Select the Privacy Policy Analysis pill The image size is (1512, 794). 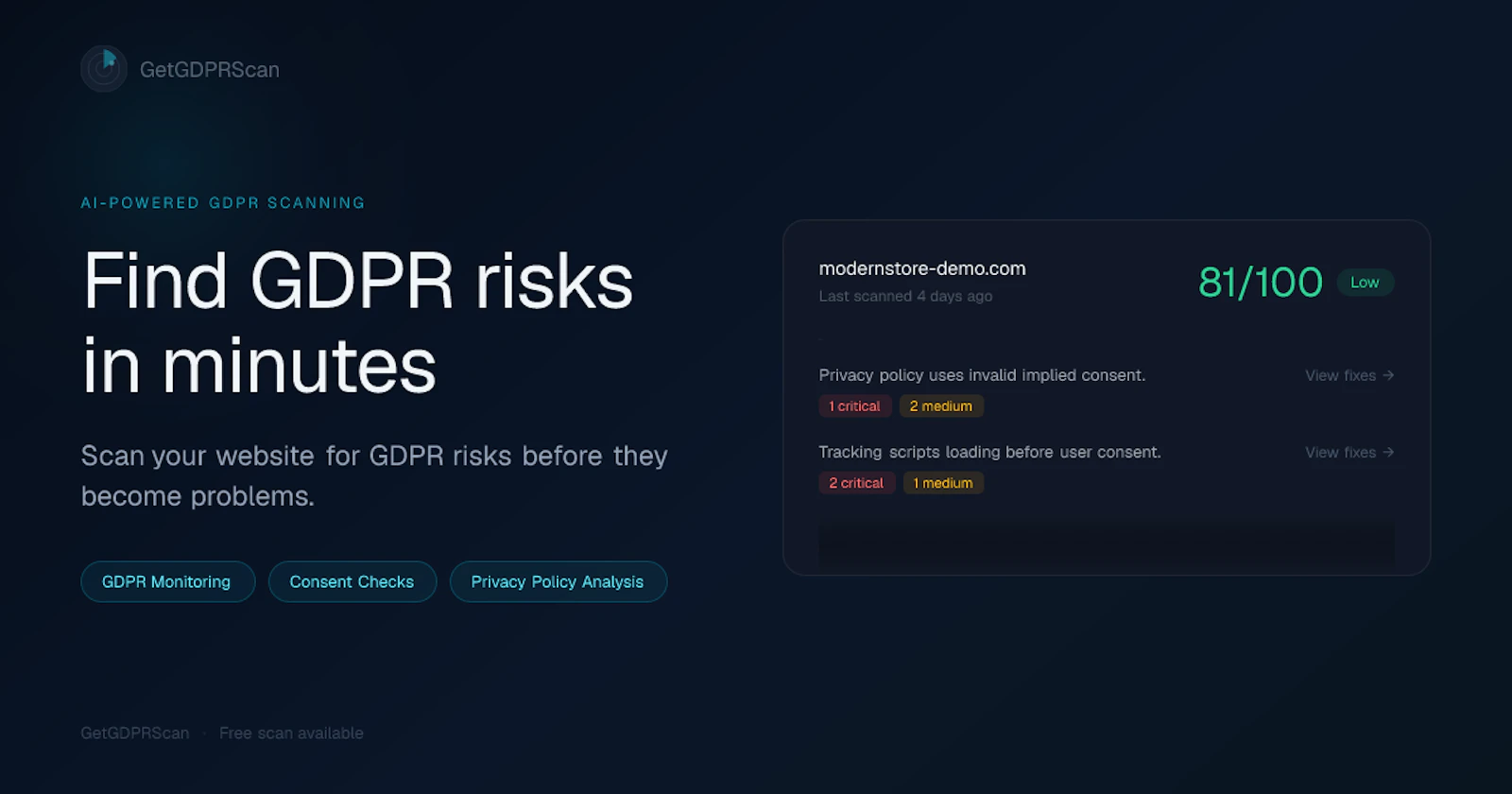[x=558, y=581]
